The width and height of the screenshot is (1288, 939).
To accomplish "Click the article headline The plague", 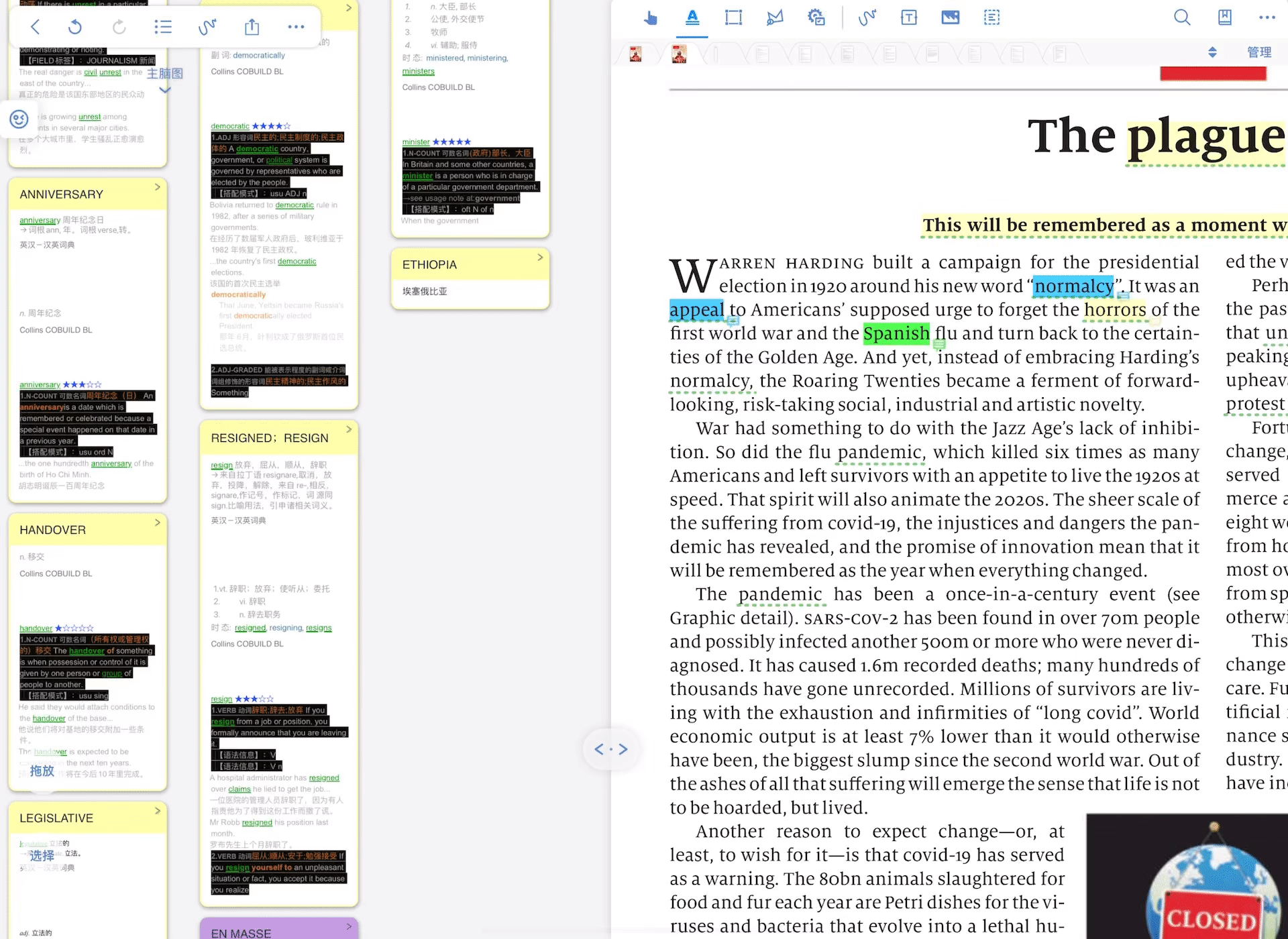I will 1157,136.
